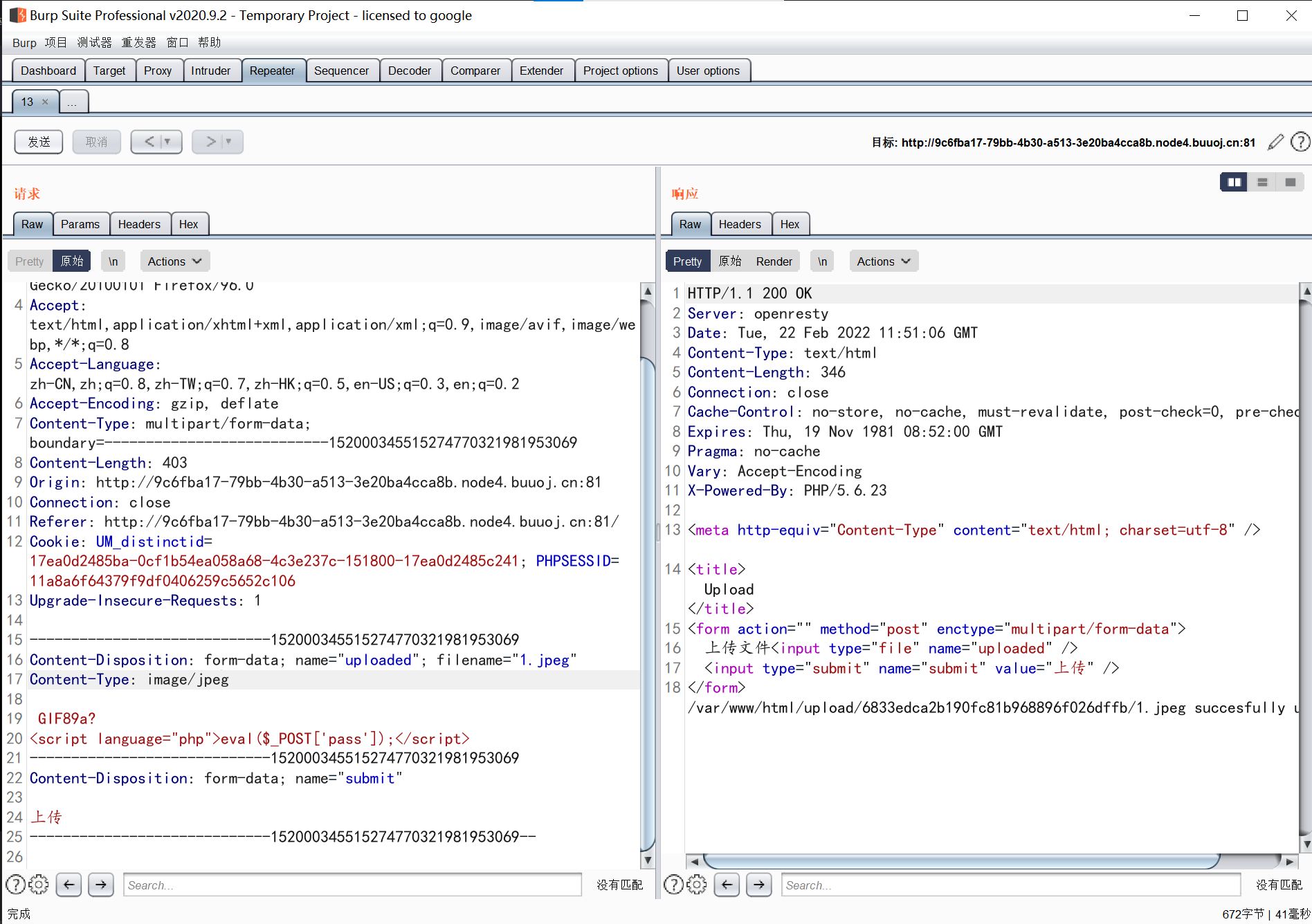Toggle 原始 raw view in request pane
This screenshot has width=1312, height=924.
(x=72, y=261)
